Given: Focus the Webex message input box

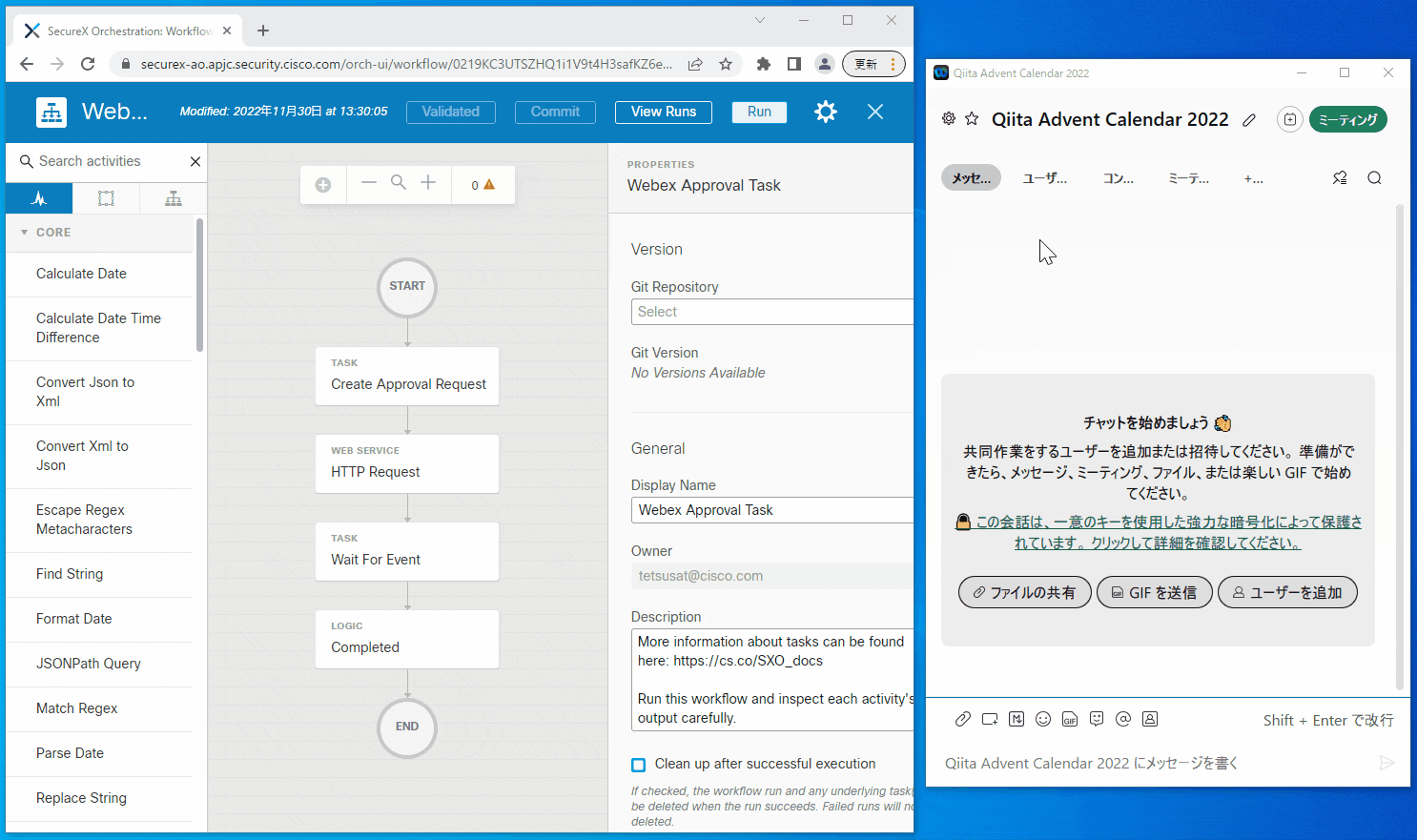Looking at the screenshot, I should pos(1154,763).
